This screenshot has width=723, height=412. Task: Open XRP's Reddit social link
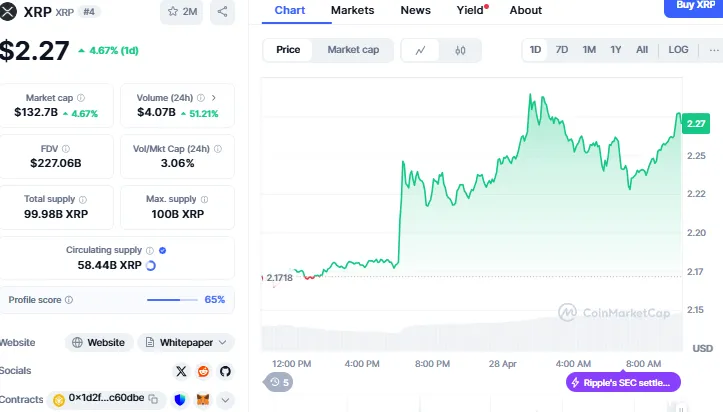pos(204,371)
